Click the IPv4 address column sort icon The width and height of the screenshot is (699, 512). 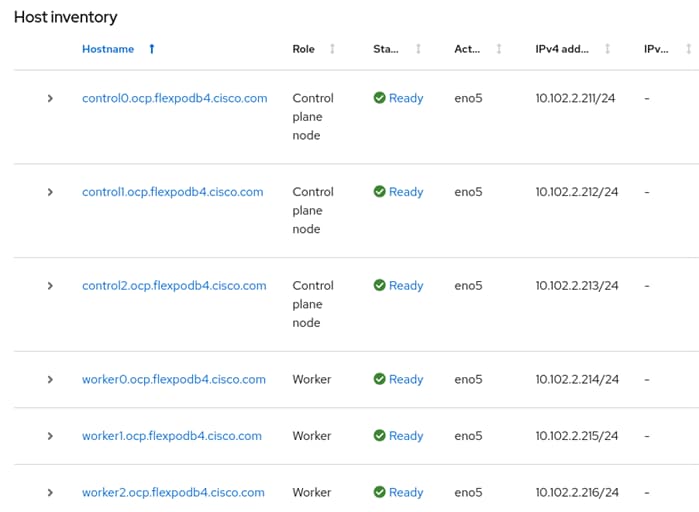(607, 49)
